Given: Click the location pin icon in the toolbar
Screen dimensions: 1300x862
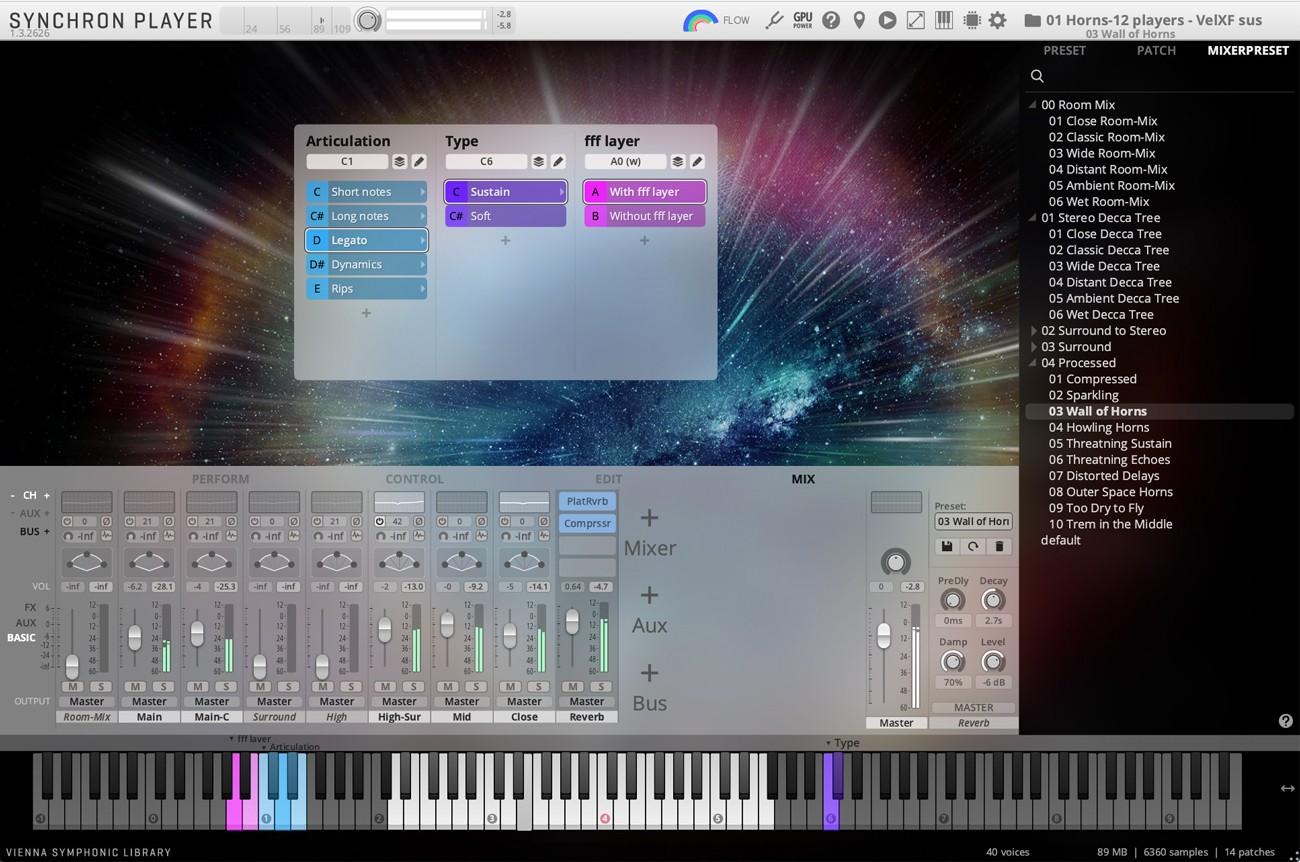Looking at the screenshot, I should [860, 19].
